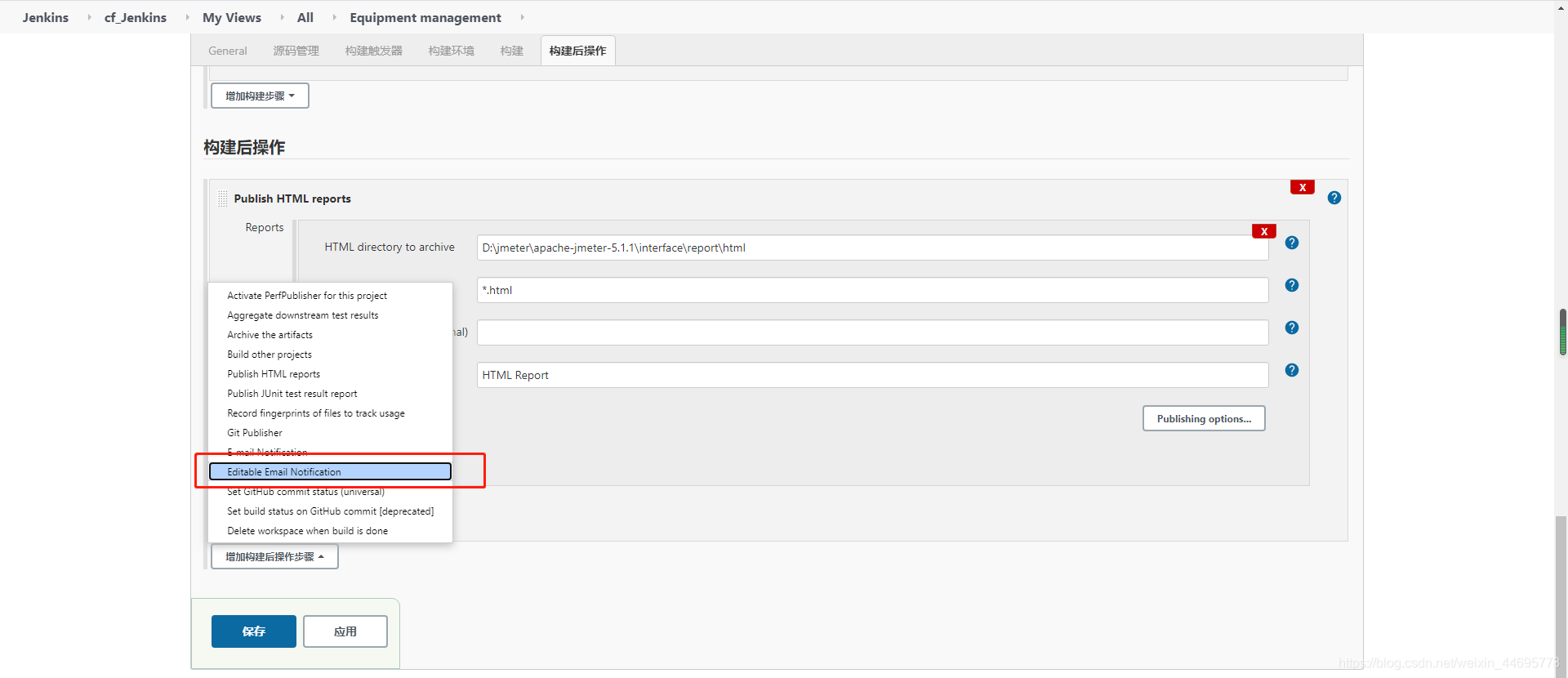
Task: Switch to the 构建触发器 tab
Action: [x=373, y=51]
